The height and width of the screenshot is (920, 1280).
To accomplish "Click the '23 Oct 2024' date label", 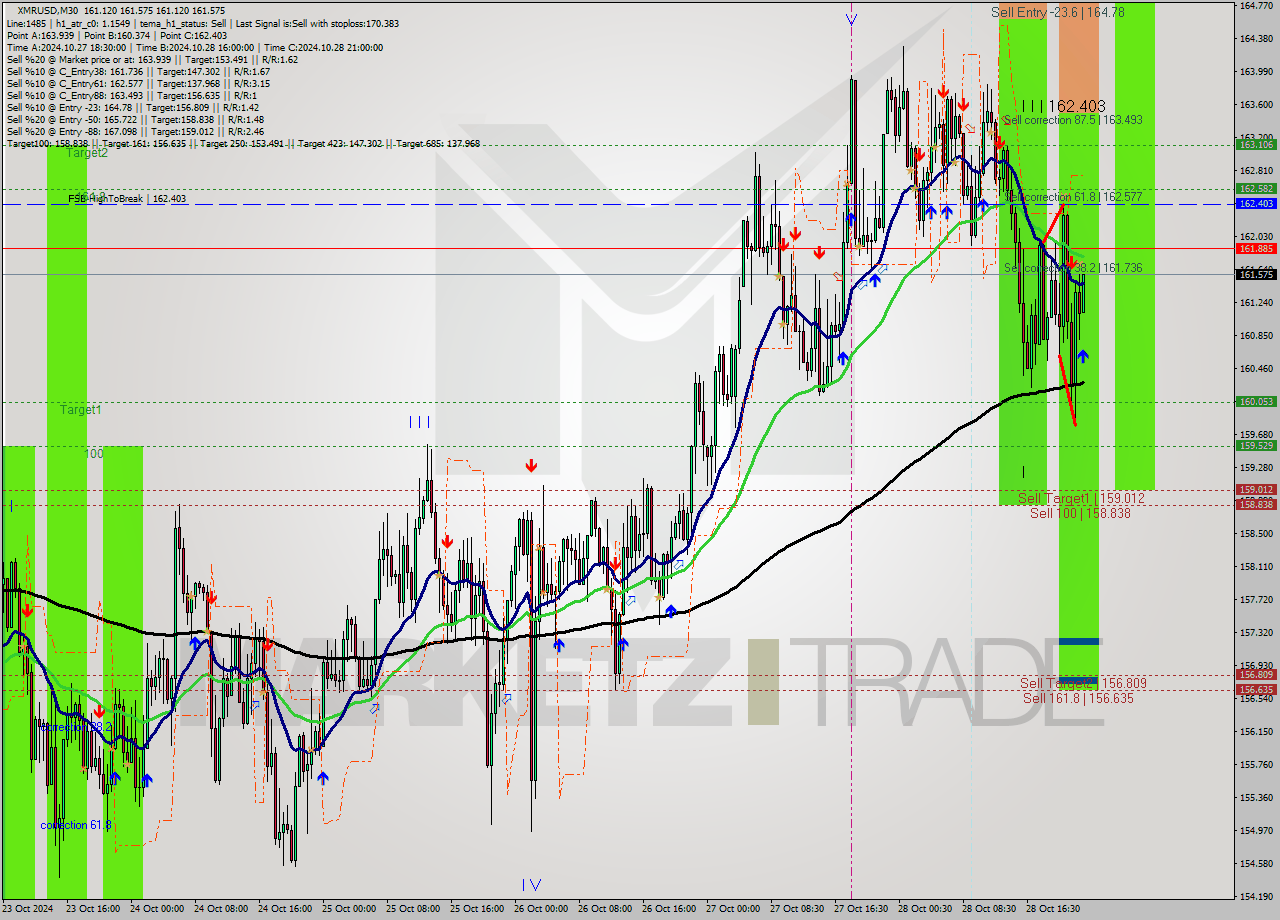I will point(27,909).
